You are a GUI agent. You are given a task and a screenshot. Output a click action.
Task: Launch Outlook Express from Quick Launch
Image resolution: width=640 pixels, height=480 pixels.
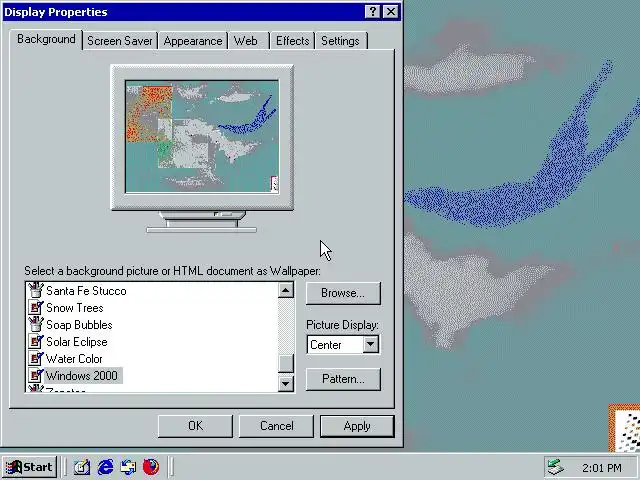[x=128, y=467]
